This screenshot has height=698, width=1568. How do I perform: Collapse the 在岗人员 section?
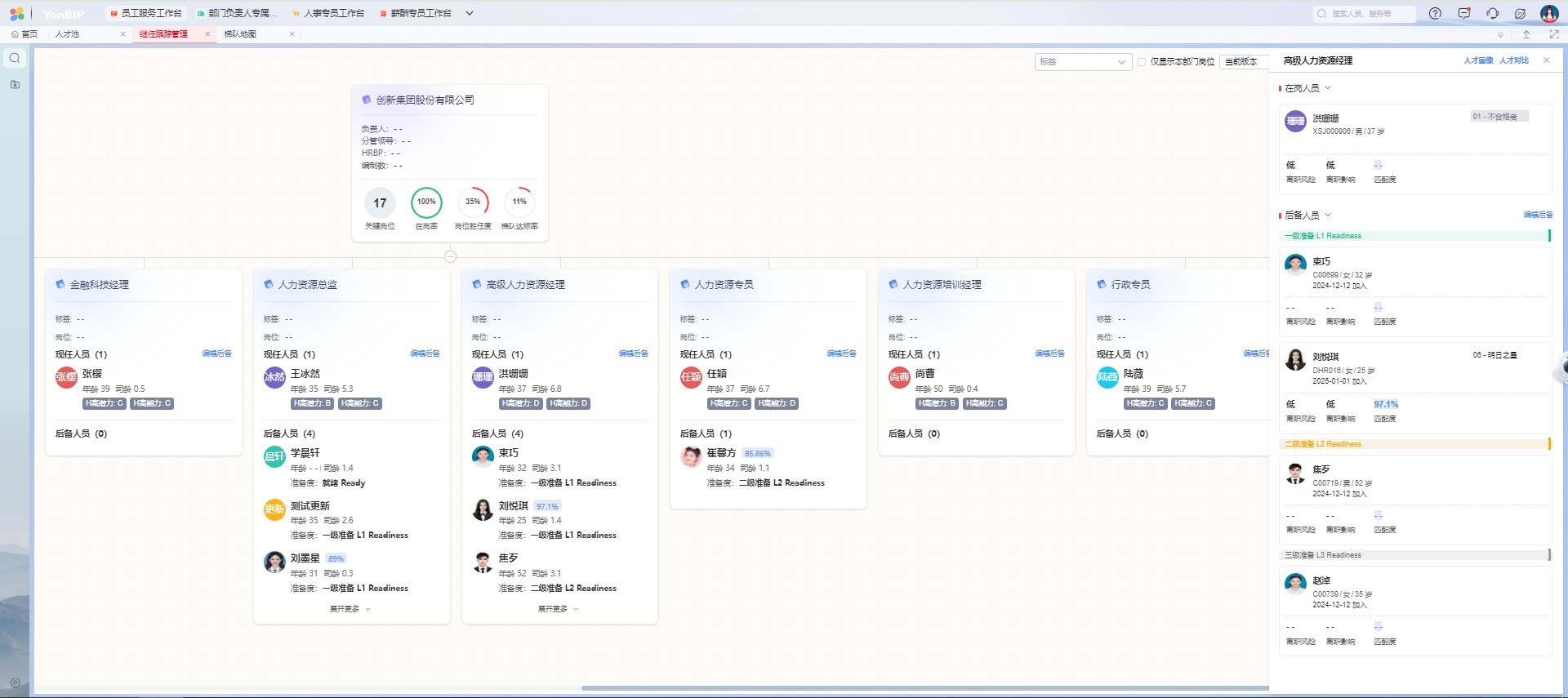pos(1328,88)
